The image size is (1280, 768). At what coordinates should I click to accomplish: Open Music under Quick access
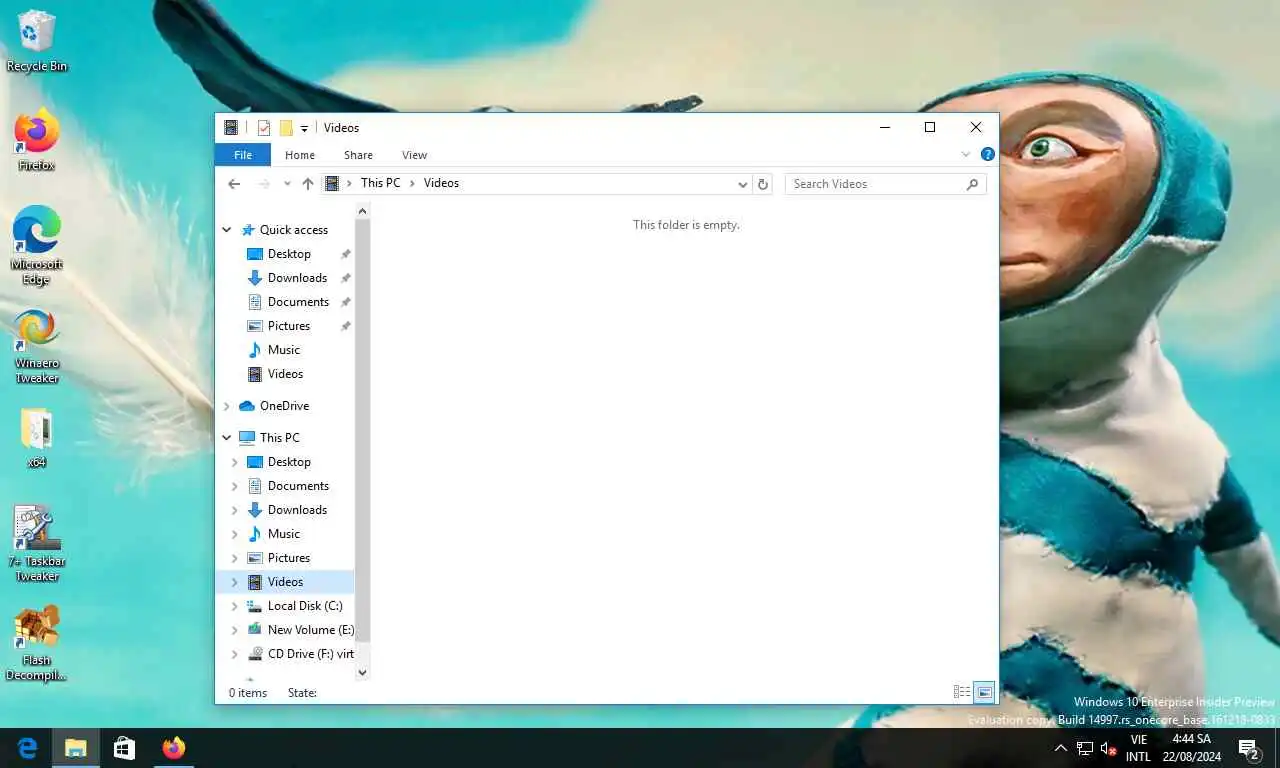tap(284, 350)
